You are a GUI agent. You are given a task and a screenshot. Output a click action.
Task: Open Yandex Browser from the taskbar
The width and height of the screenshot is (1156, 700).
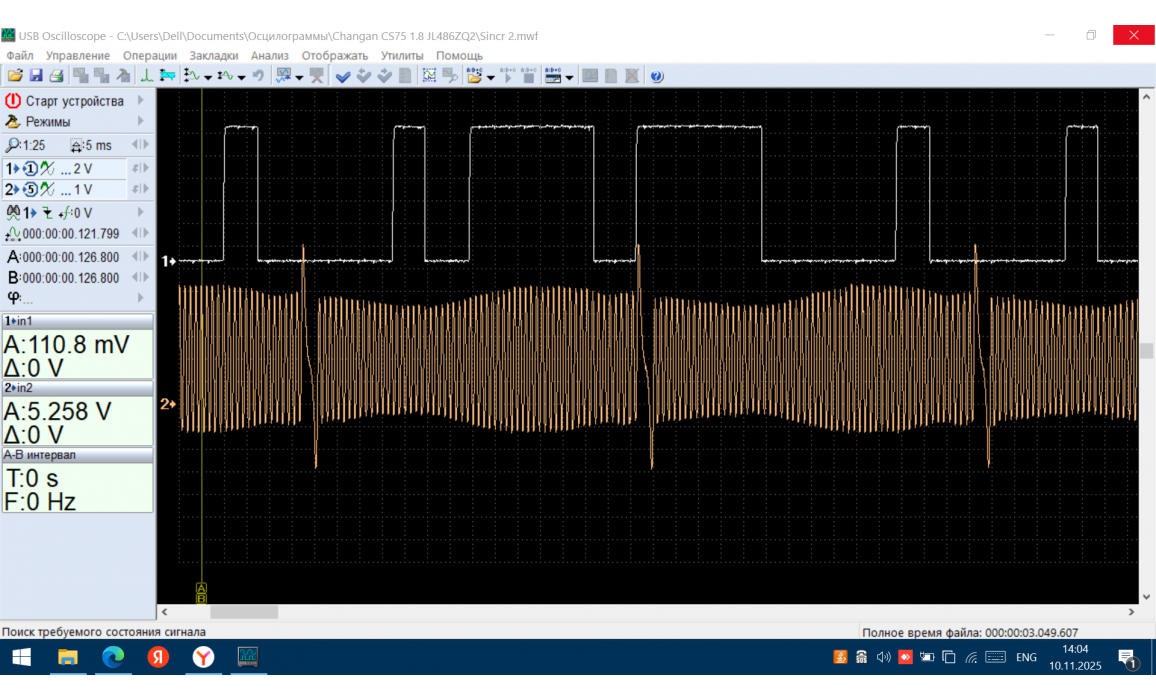tap(203, 657)
